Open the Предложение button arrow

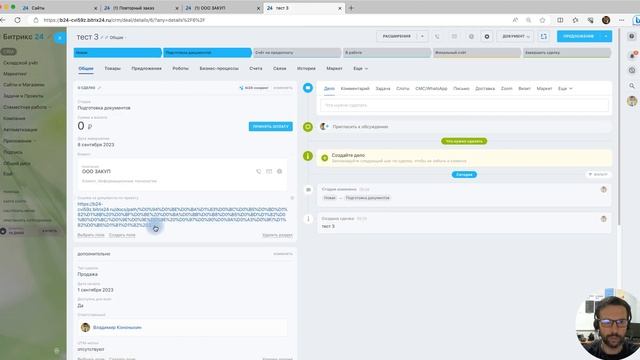tap(606, 36)
